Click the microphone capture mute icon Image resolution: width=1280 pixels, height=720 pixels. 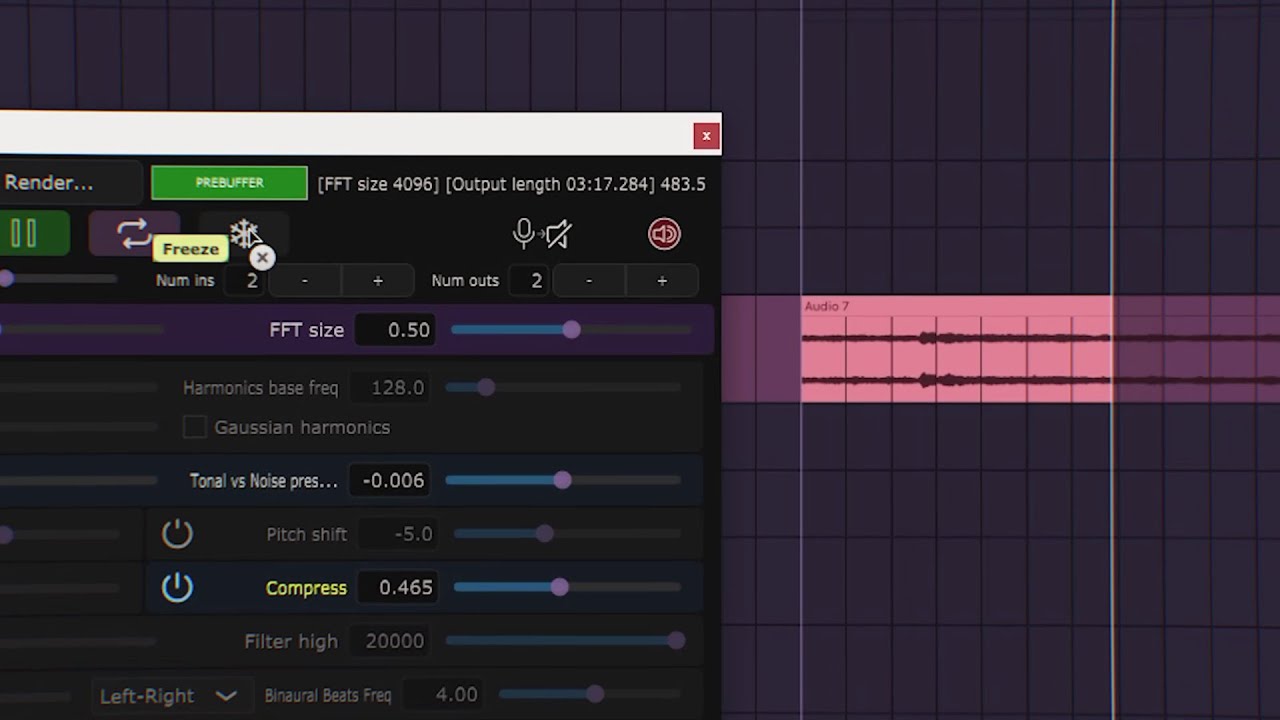541,234
